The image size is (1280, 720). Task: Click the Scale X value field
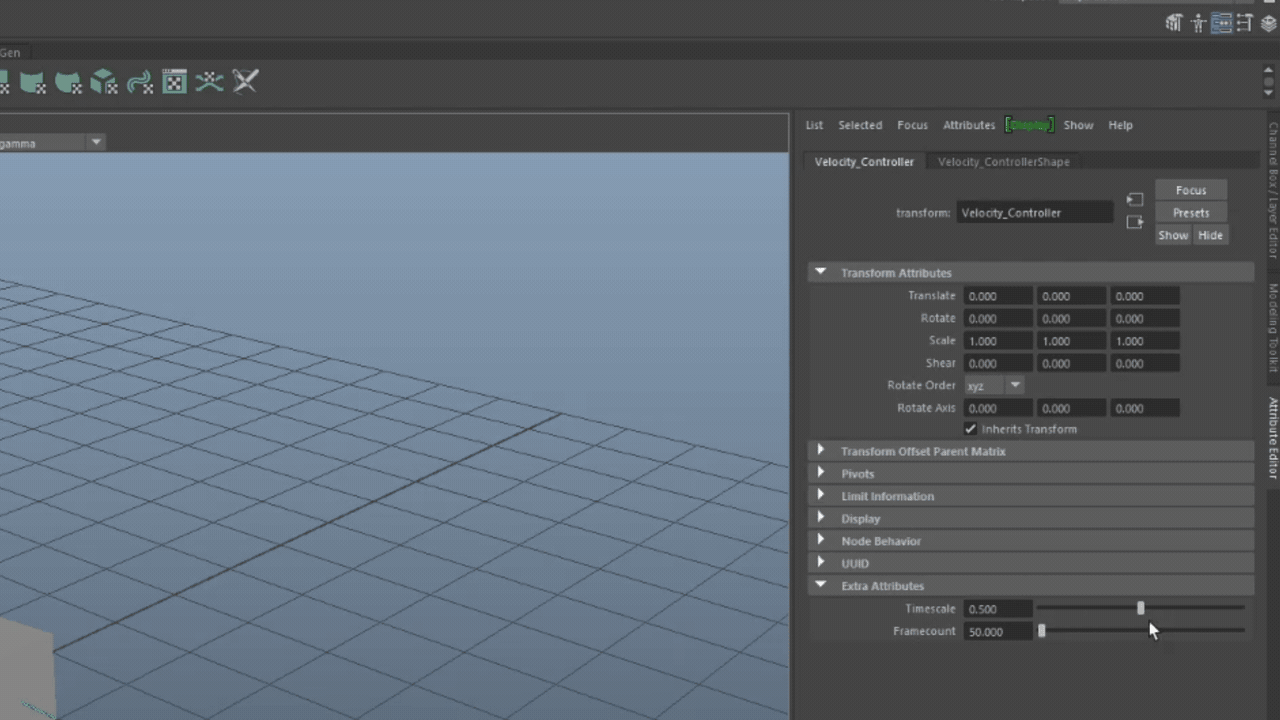(x=998, y=341)
